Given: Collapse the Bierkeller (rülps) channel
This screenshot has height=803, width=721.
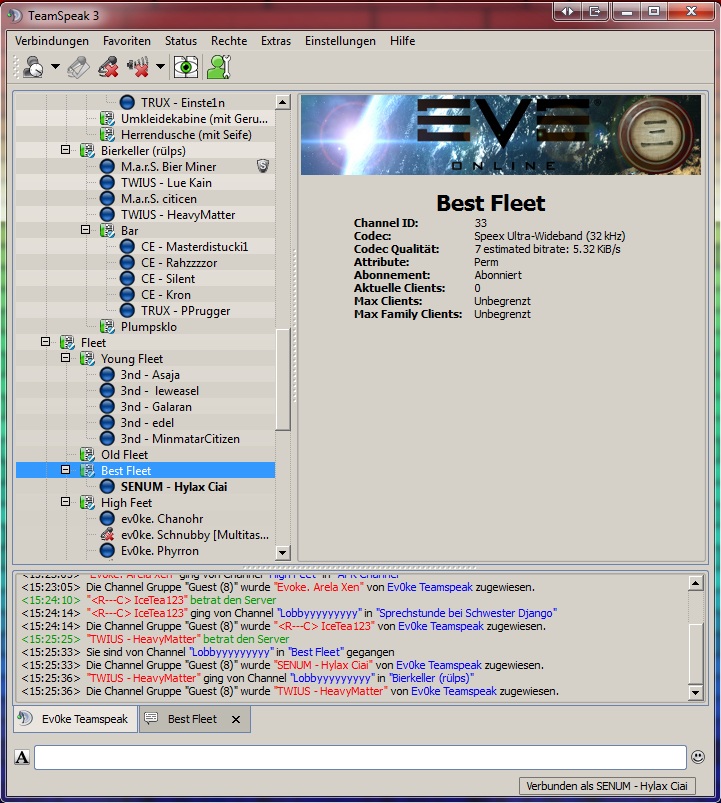Looking at the screenshot, I should point(66,150).
